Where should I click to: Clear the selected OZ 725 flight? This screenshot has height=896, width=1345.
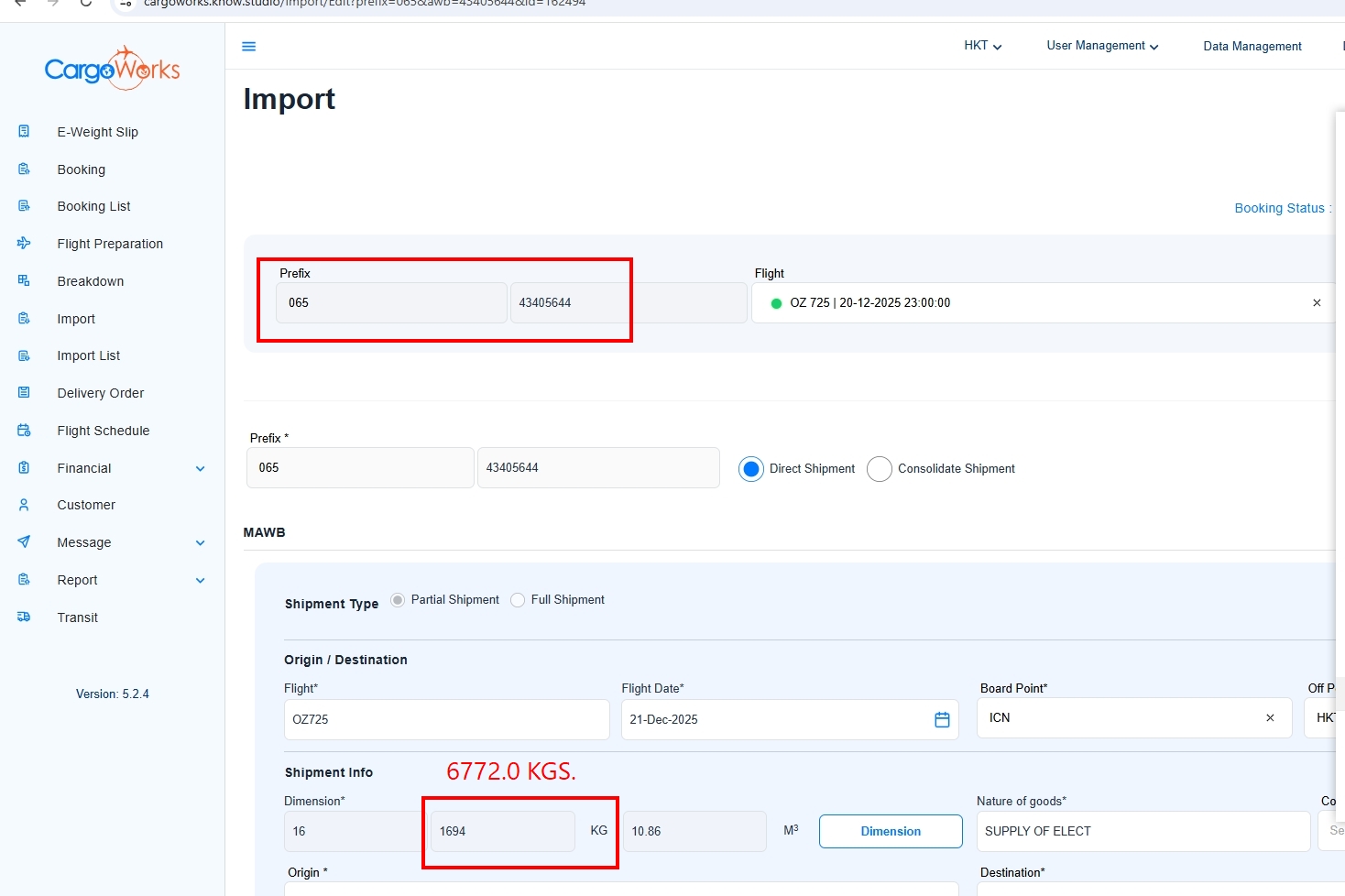[1317, 303]
